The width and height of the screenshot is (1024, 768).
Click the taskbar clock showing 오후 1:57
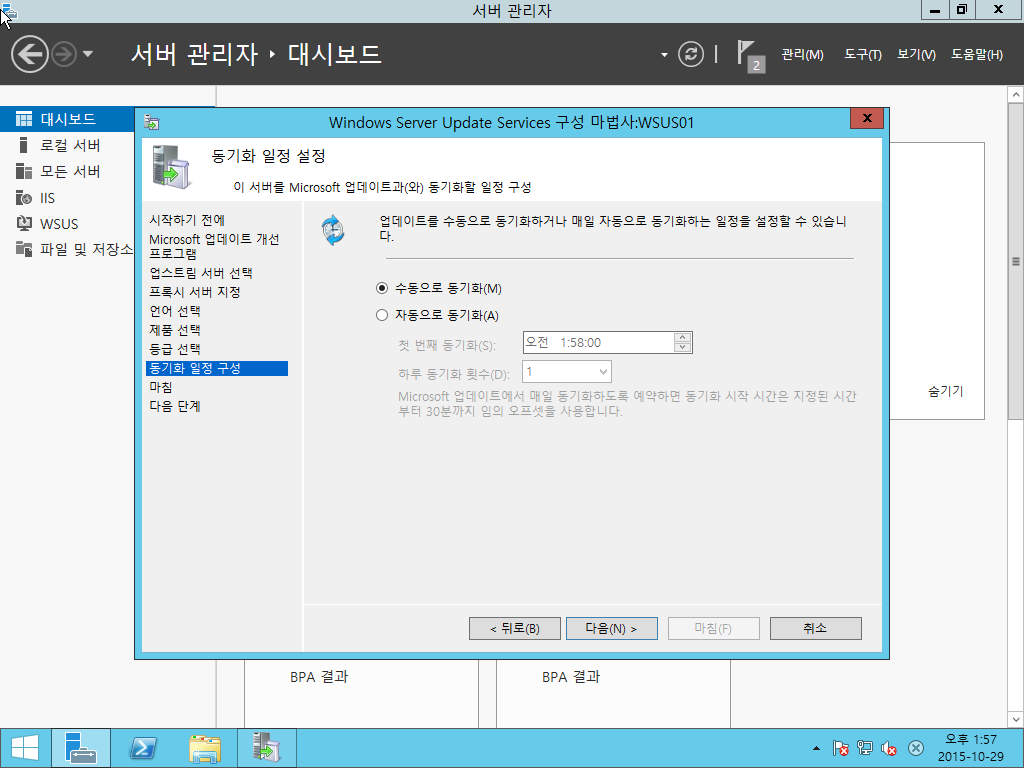click(970, 748)
